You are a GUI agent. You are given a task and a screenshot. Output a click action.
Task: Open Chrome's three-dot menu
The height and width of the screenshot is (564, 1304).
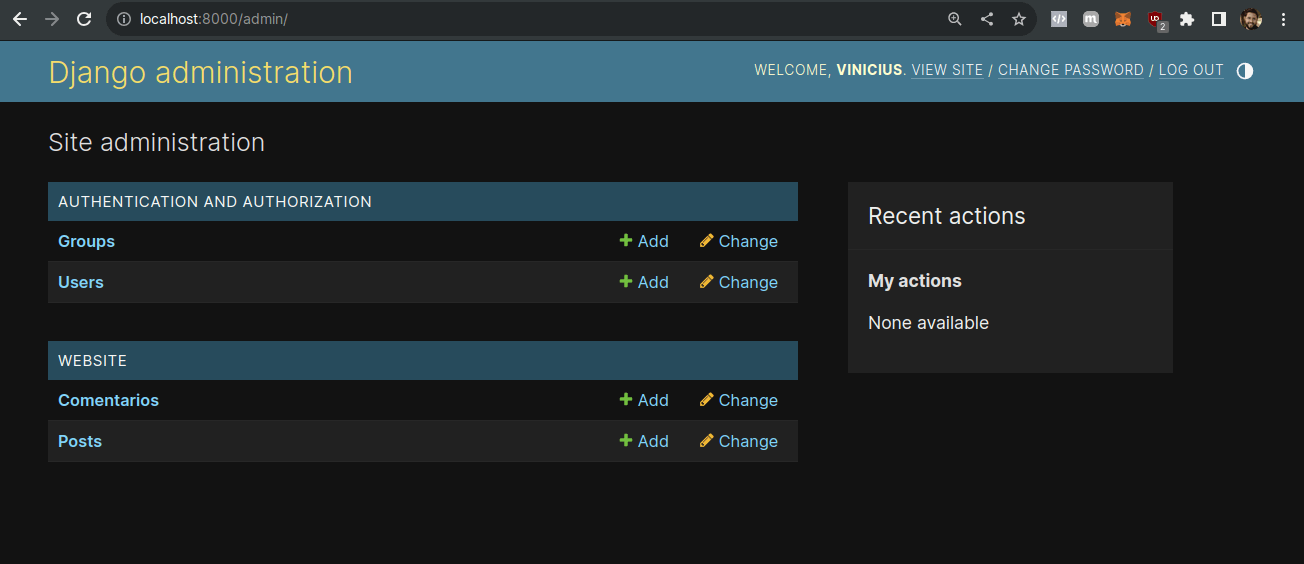(1283, 19)
